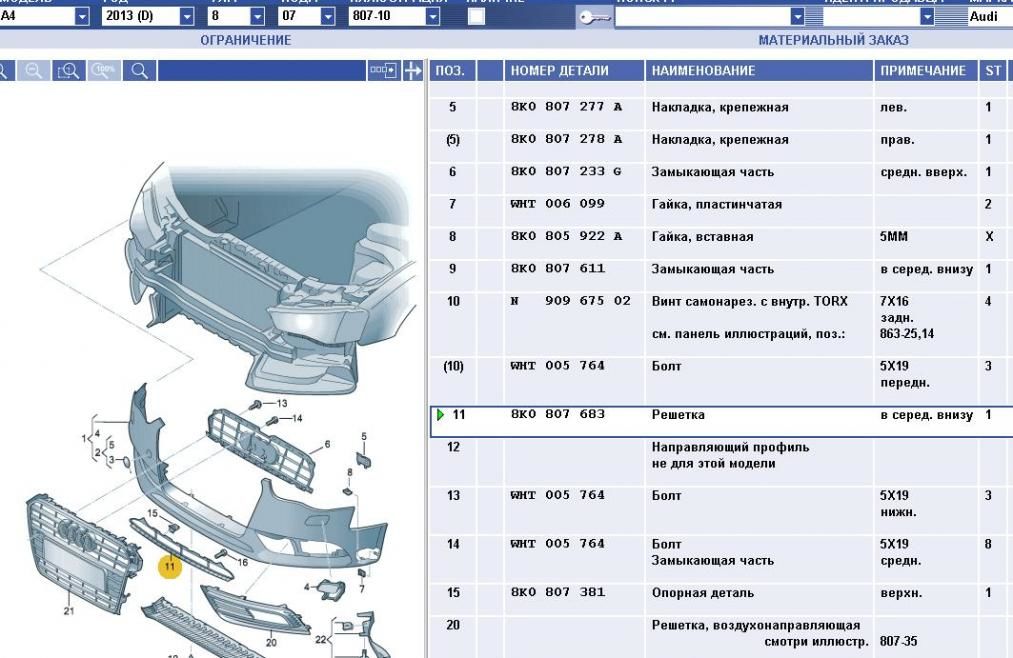
Task: Click the note 5MM in row 8
Action: pyautogui.click(x=893, y=236)
